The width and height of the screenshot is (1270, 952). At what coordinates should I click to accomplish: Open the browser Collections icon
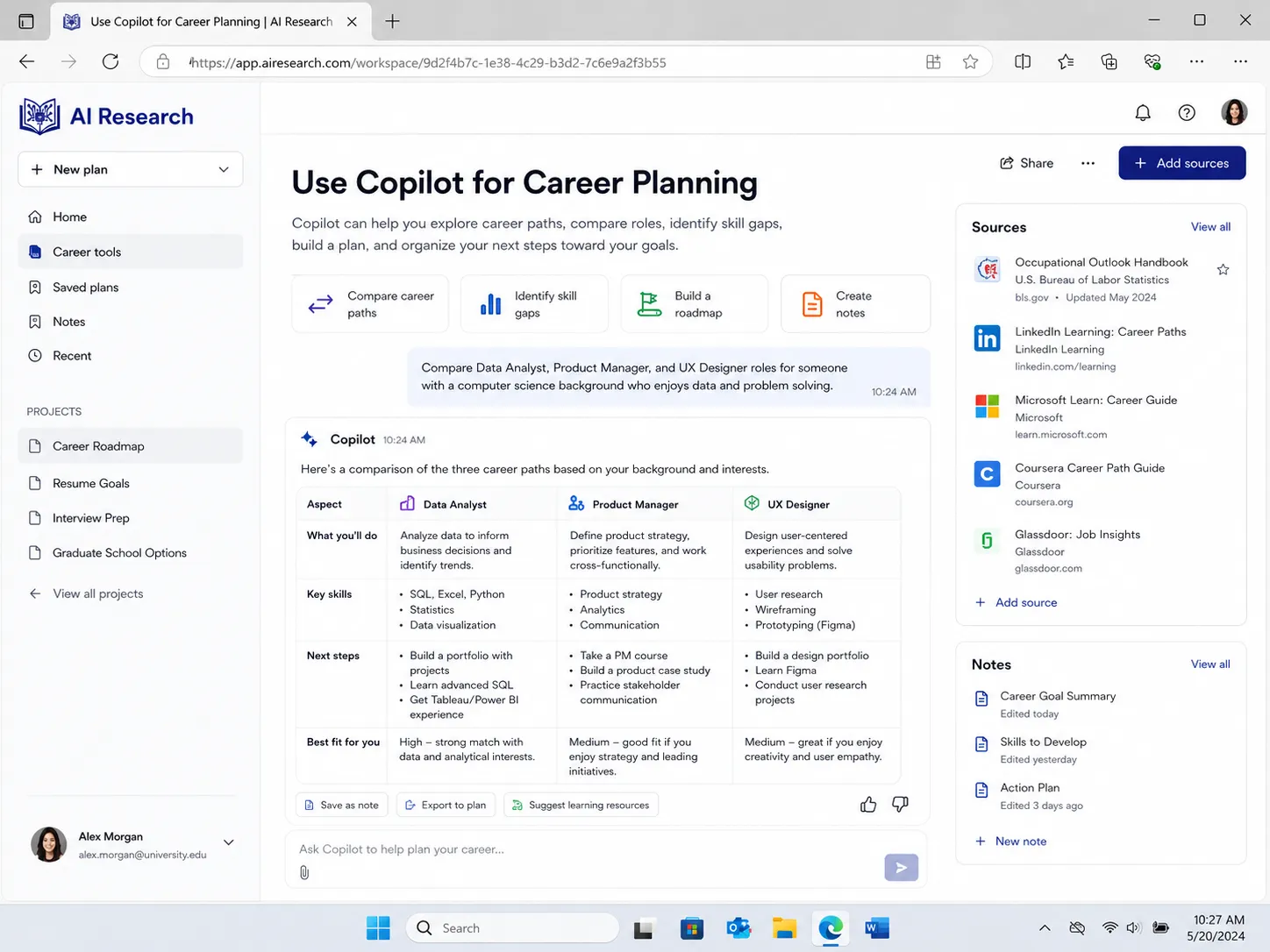pos(1109,61)
